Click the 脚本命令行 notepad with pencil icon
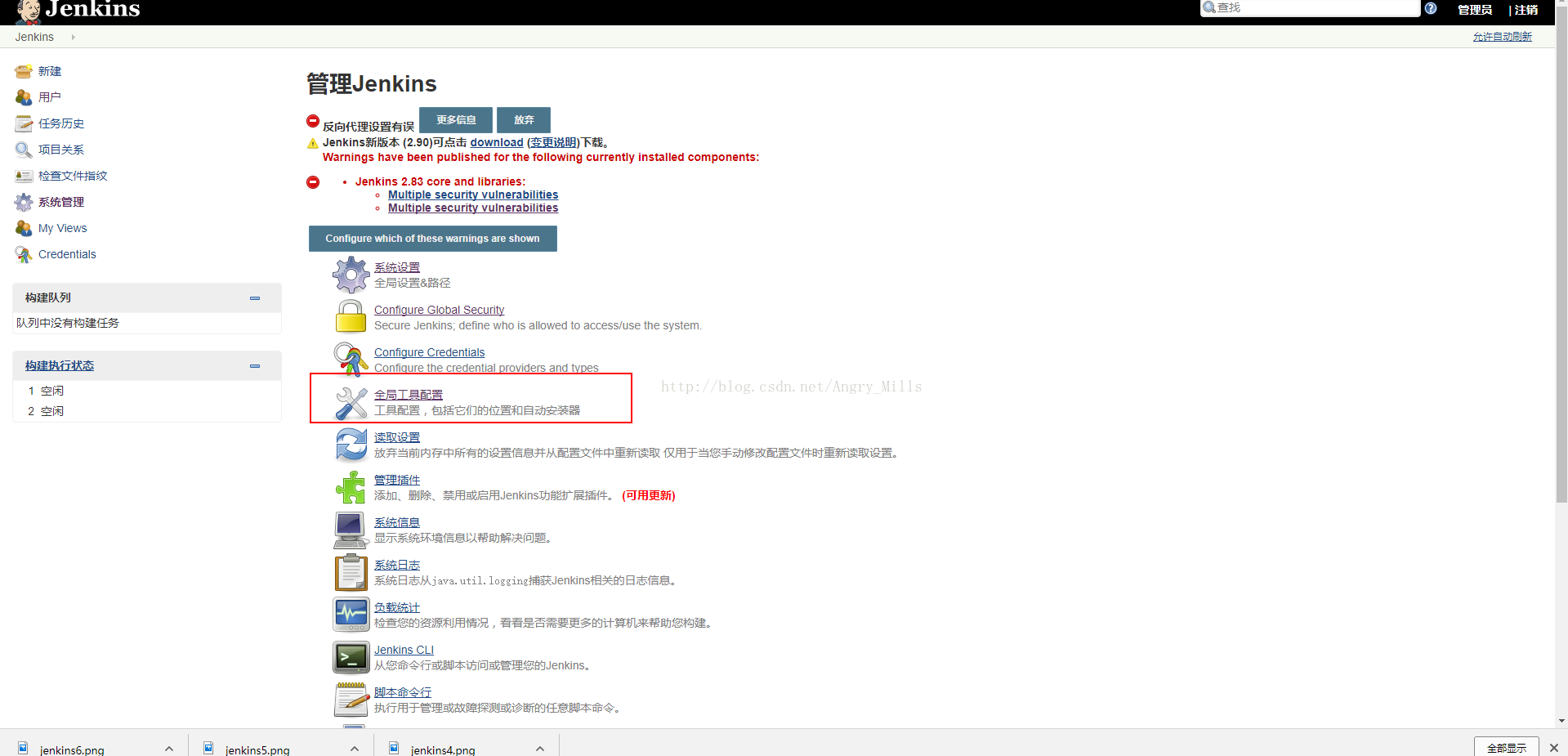The image size is (1568, 756). pos(351,700)
